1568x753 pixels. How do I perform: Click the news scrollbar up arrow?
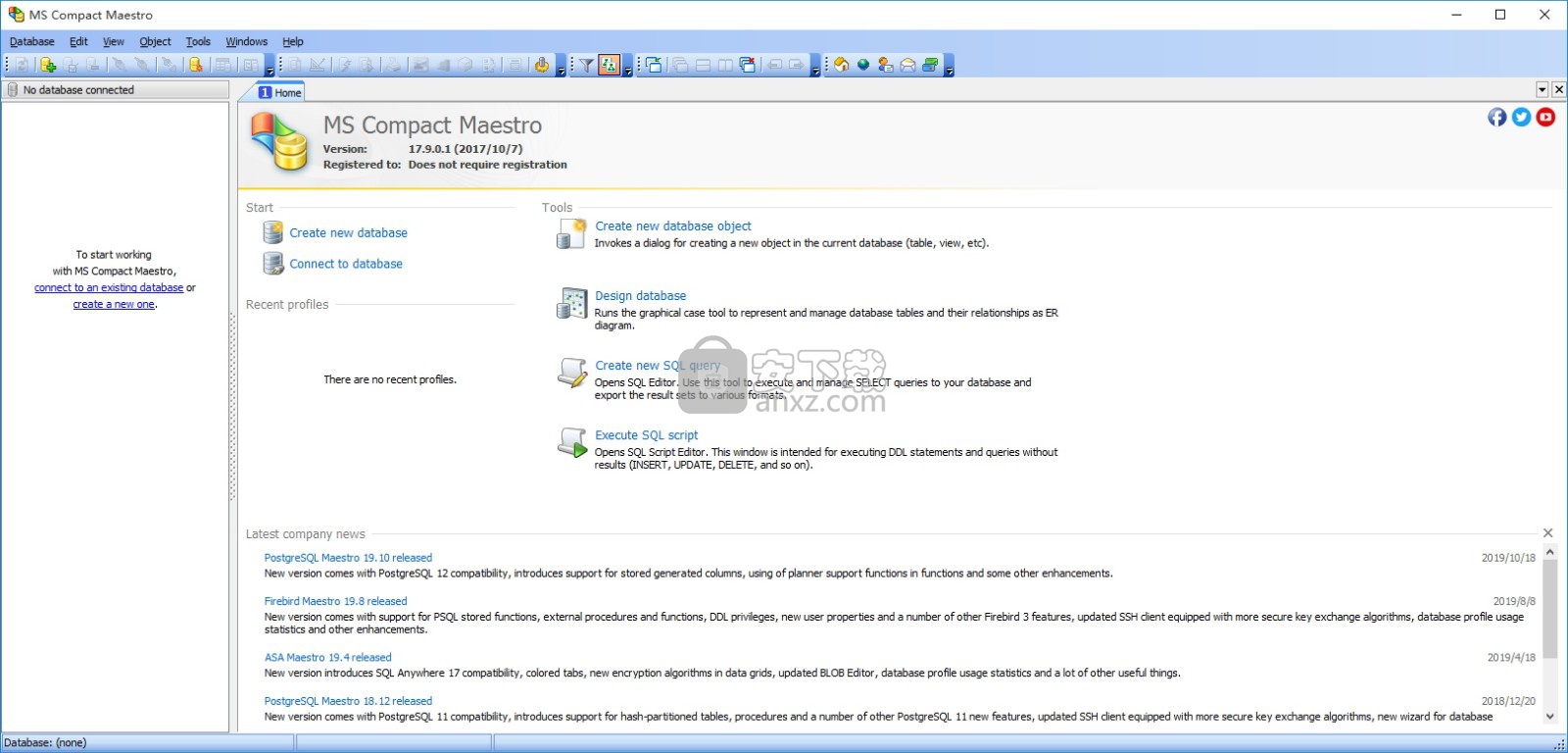click(x=1550, y=553)
